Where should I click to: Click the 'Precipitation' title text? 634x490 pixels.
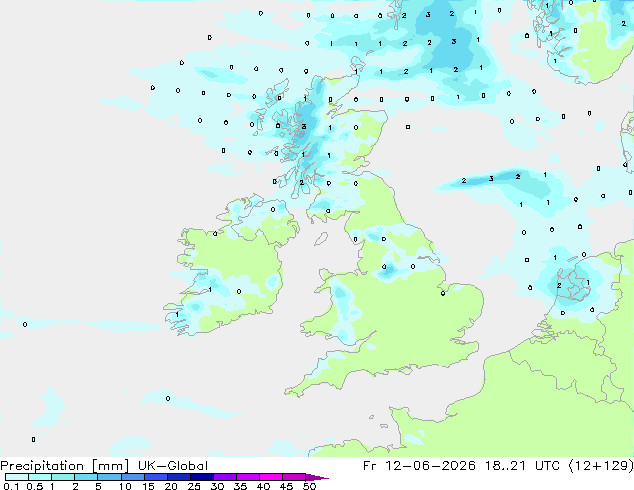pyautogui.click(x=42, y=466)
